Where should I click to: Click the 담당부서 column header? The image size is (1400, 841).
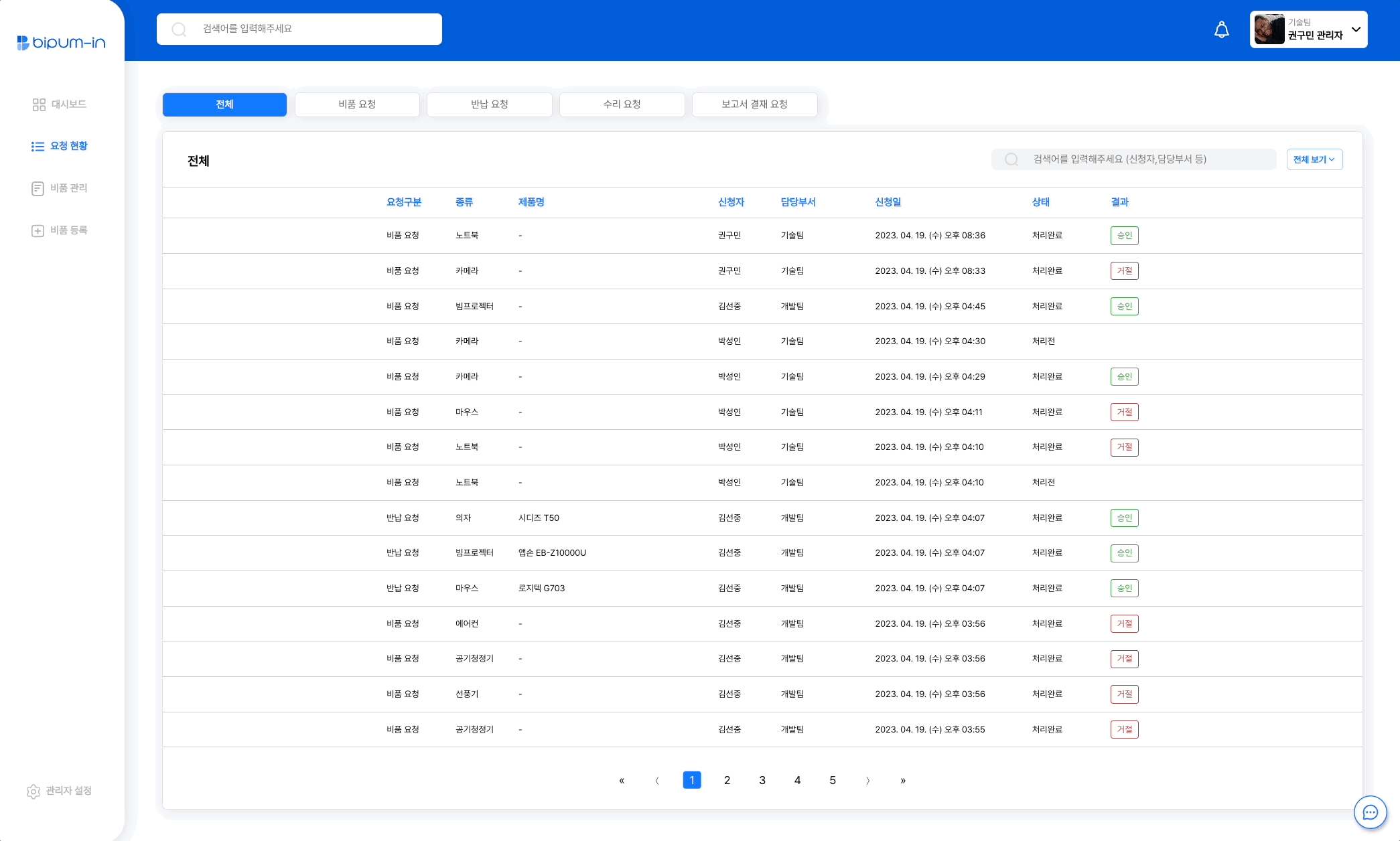click(798, 202)
